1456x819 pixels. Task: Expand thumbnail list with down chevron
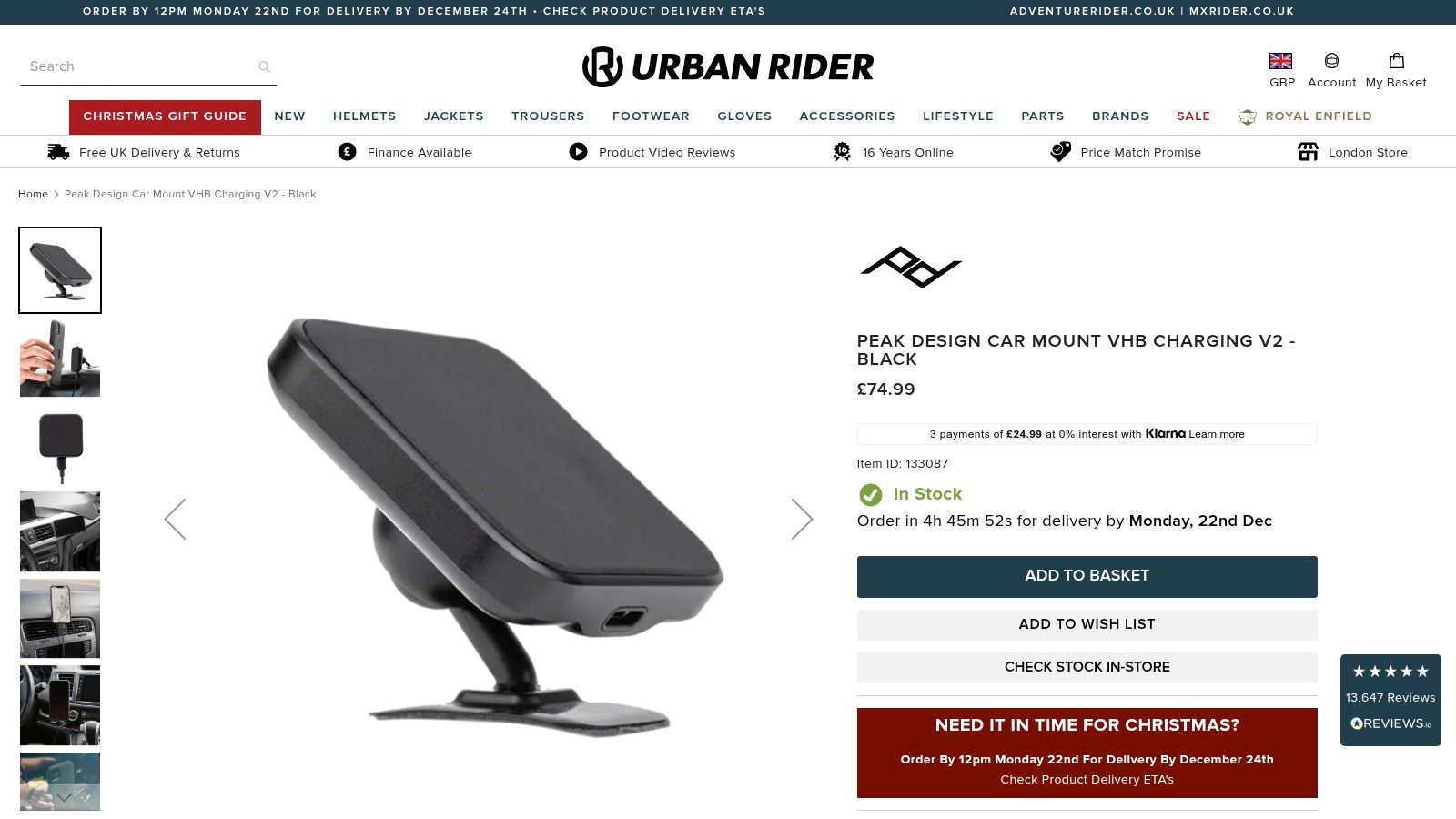click(x=64, y=797)
